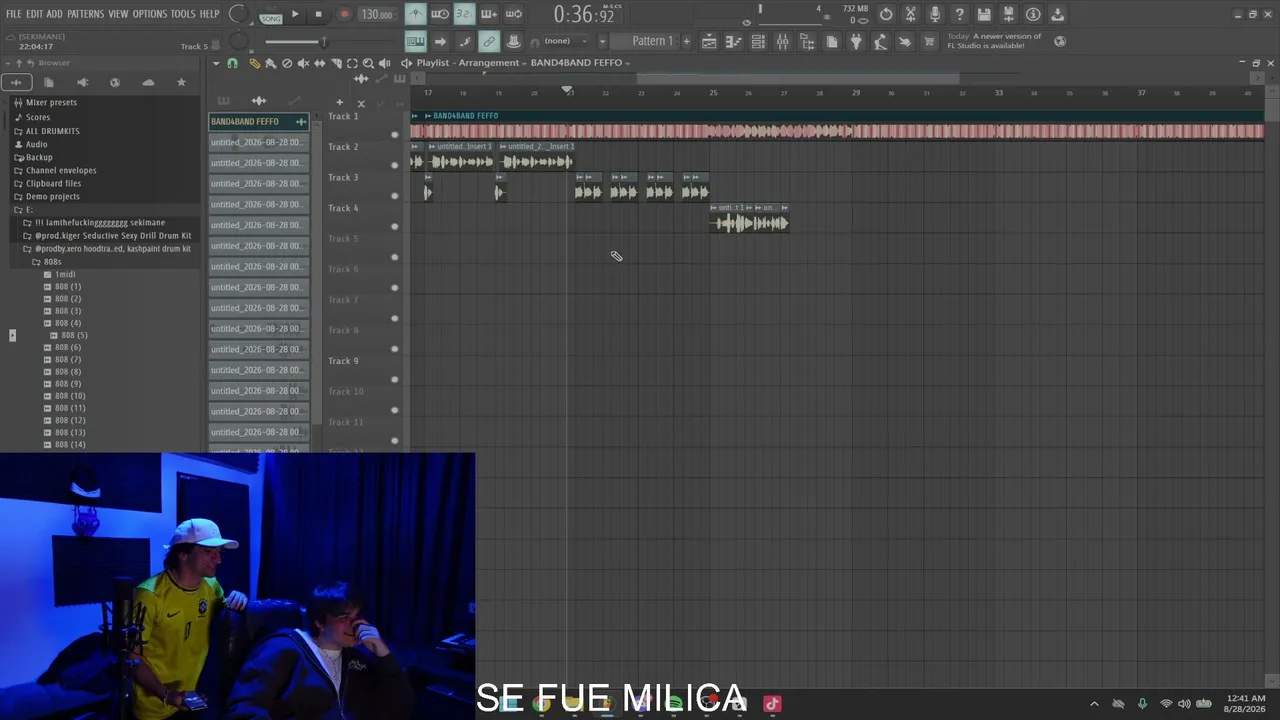Open the Channel rack
1280x720 pixels.
(758, 41)
